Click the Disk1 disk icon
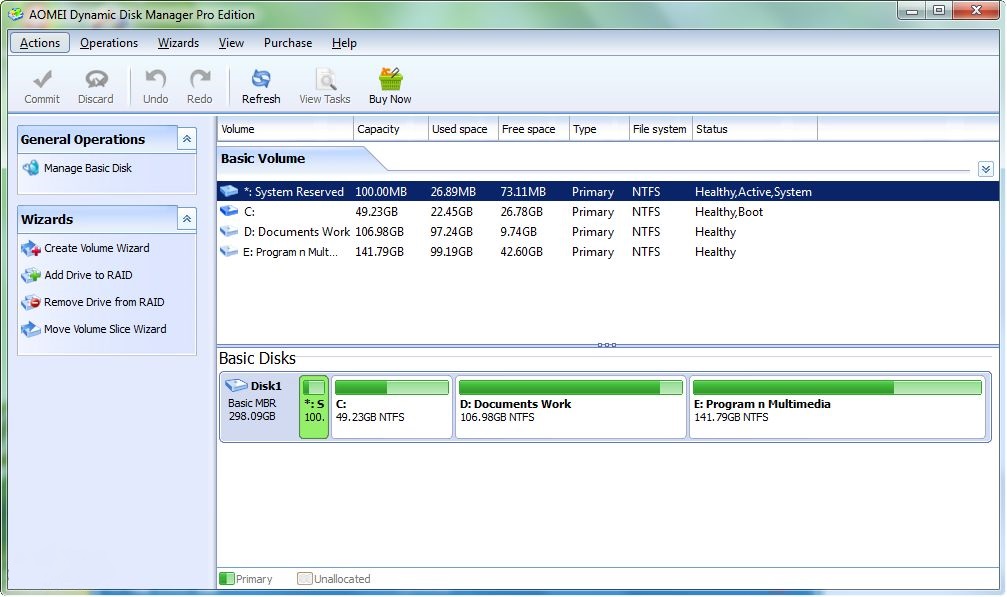Image resolution: width=1007 pixels, height=597 pixels. tap(236, 385)
